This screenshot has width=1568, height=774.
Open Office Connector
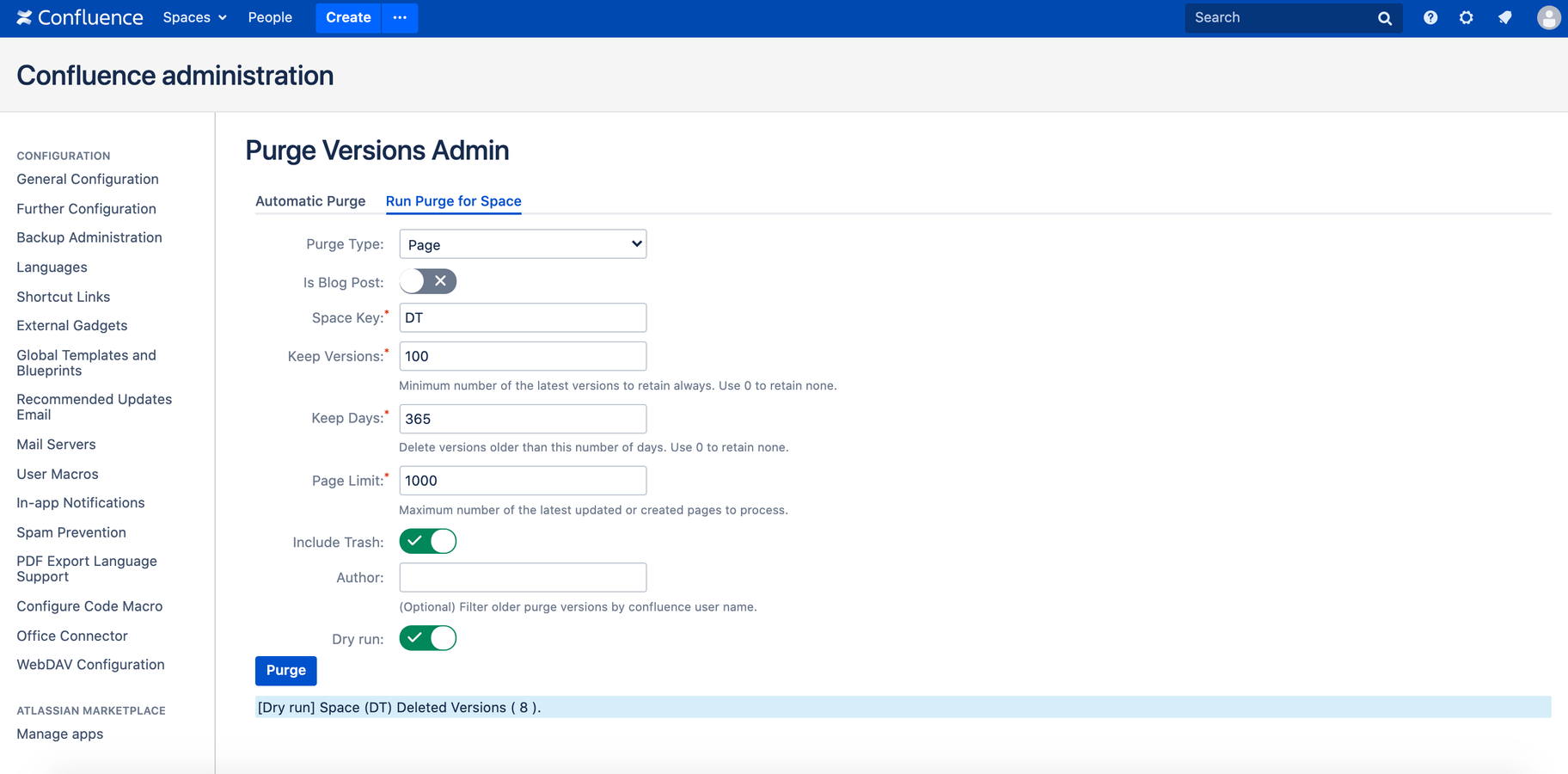72,636
